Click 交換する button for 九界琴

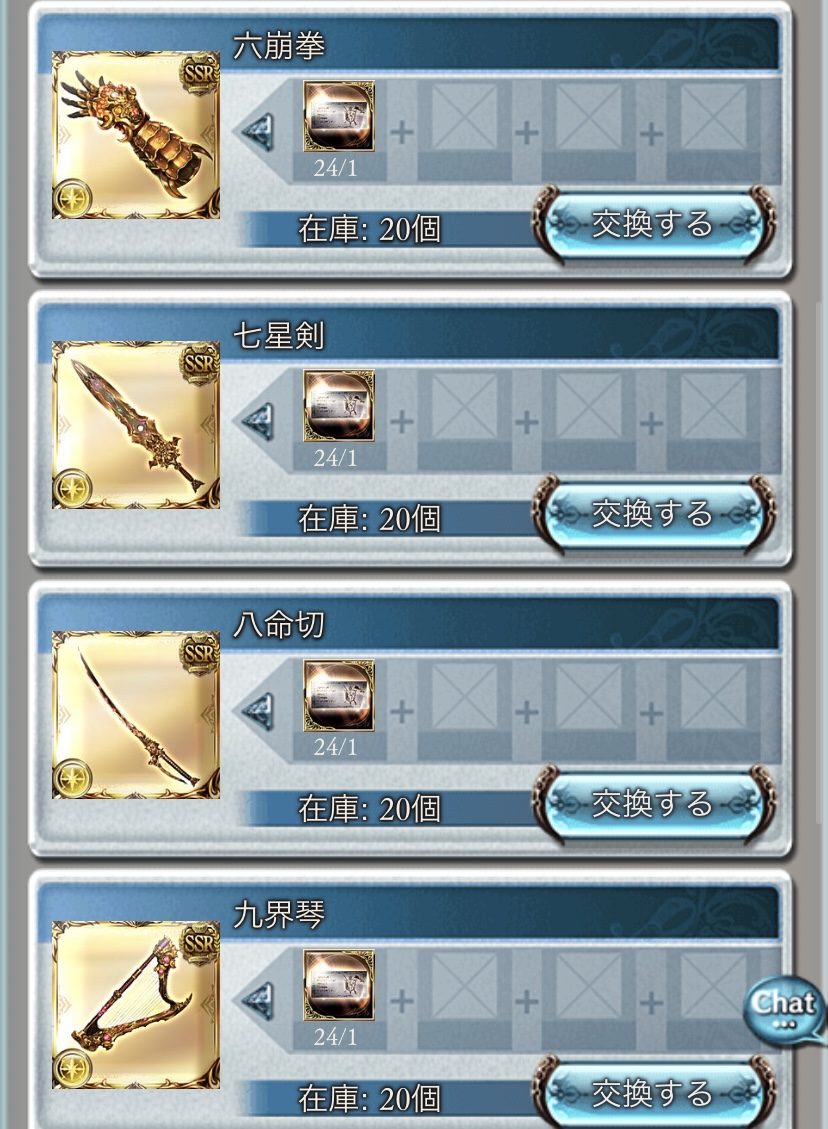click(654, 1093)
